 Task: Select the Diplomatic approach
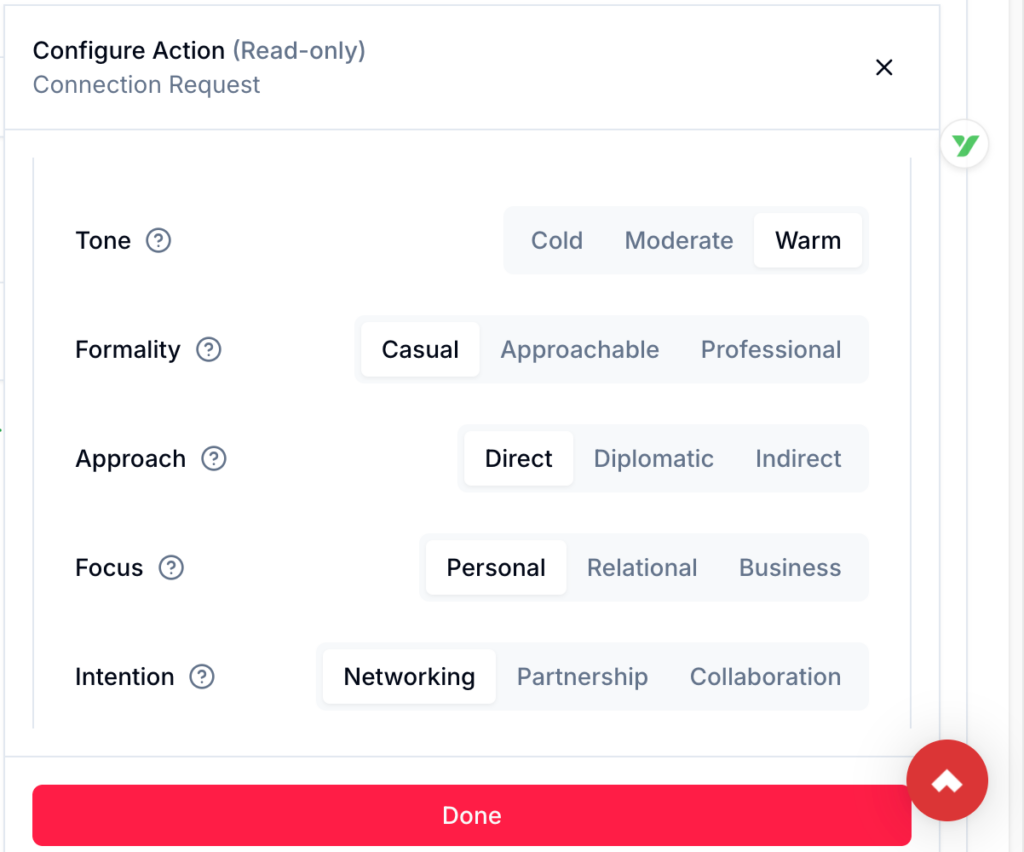654,459
